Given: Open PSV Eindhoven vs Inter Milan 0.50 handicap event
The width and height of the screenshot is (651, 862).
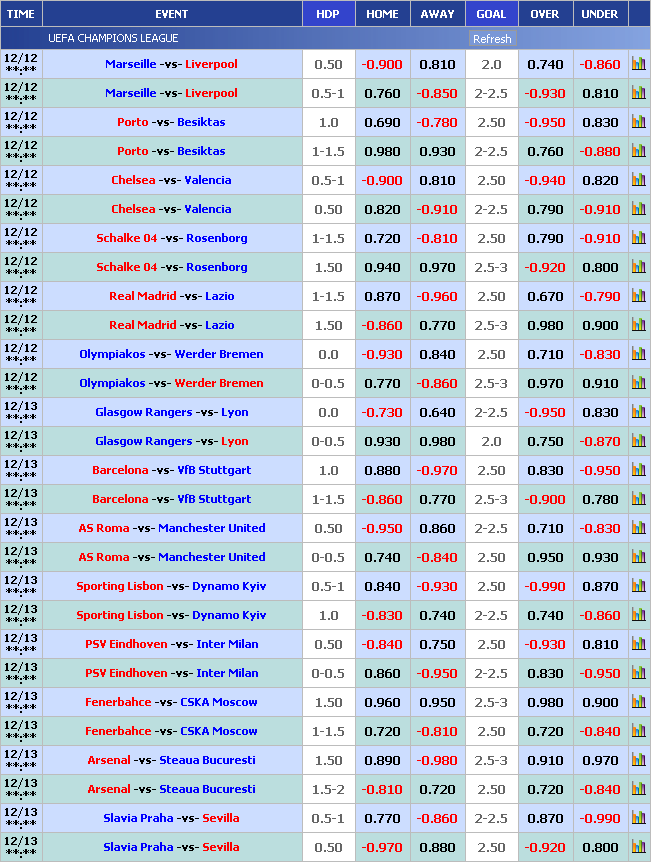Looking at the screenshot, I should point(171,644).
